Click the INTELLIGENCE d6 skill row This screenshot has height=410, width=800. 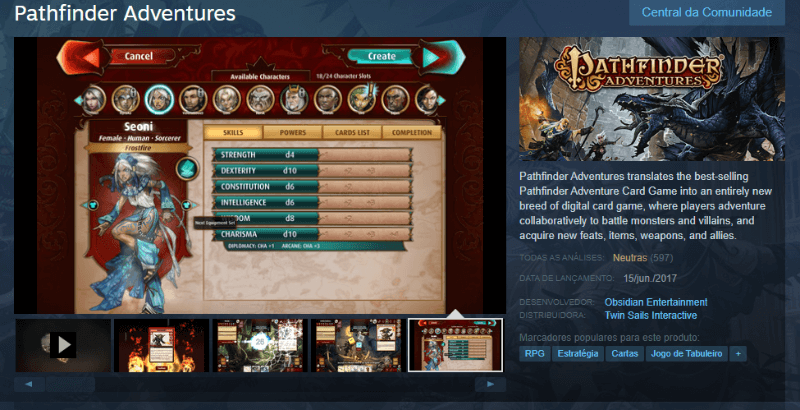313,202
